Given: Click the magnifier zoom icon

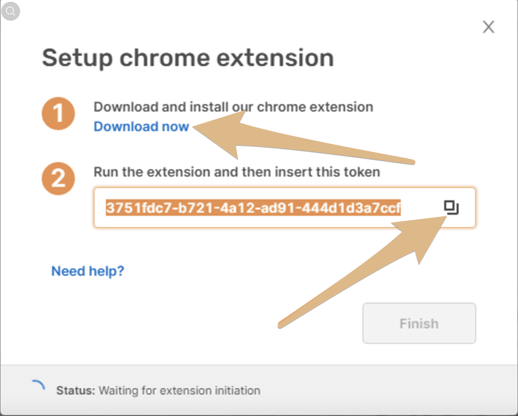Looking at the screenshot, I should tap(11, 11).
